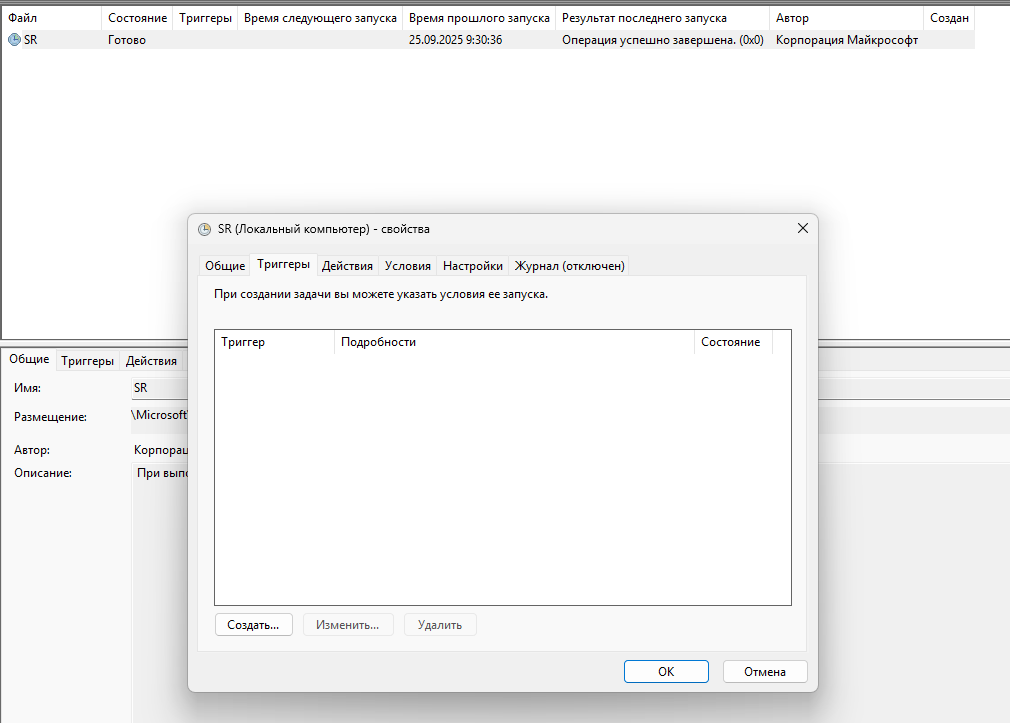Click the Создать... button
This screenshot has width=1010, height=723.
pyautogui.click(x=253, y=625)
